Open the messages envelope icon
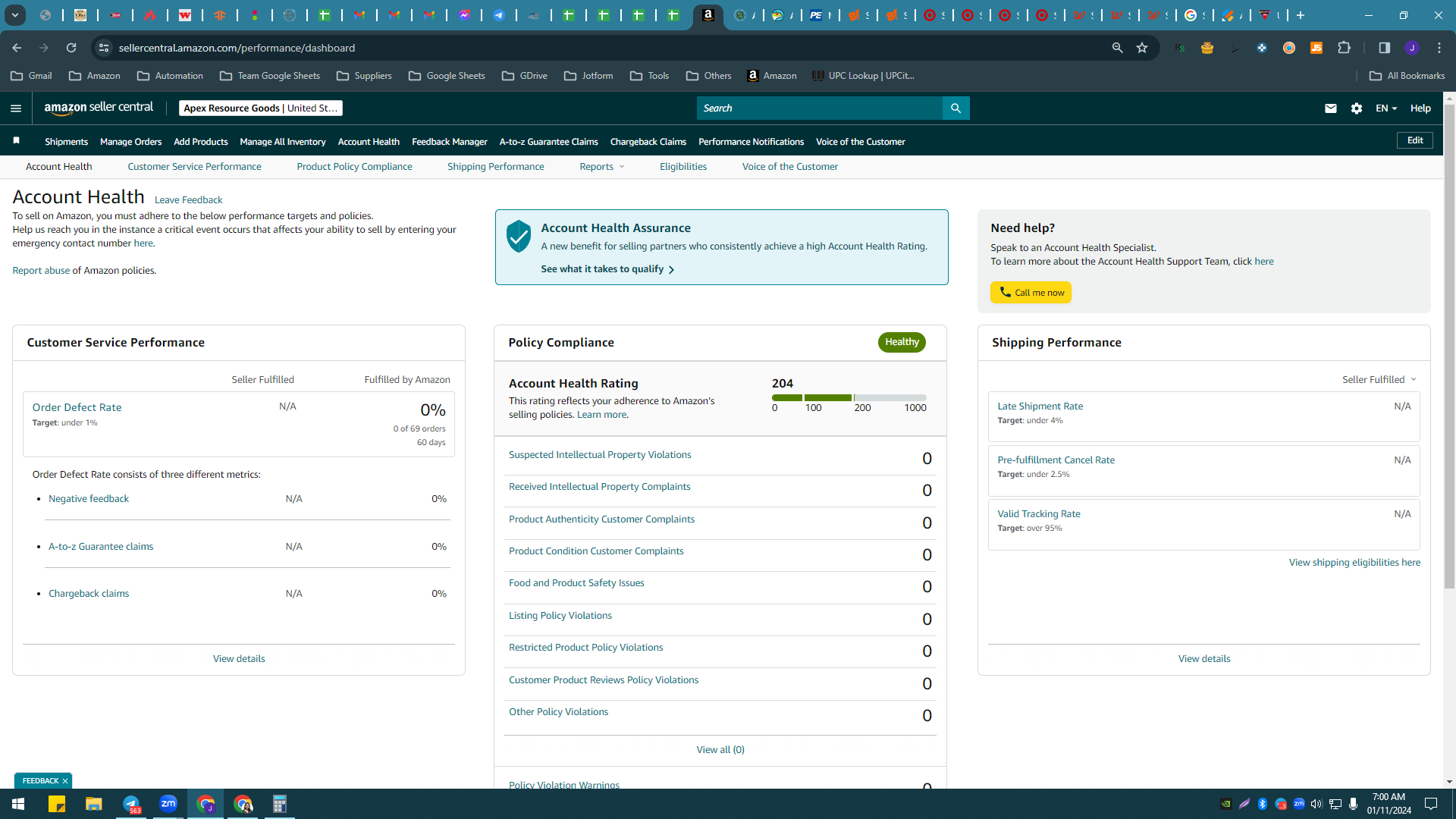The width and height of the screenshot is (1456, 819). pos(1330,108)
